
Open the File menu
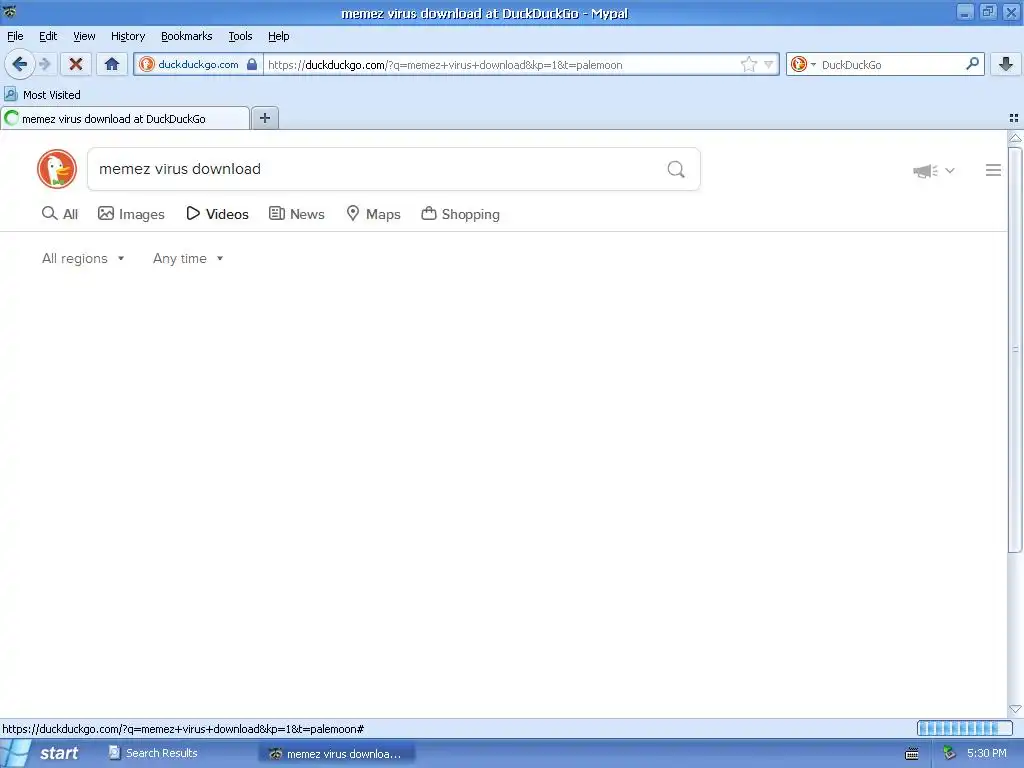click(x=15, y=36)
